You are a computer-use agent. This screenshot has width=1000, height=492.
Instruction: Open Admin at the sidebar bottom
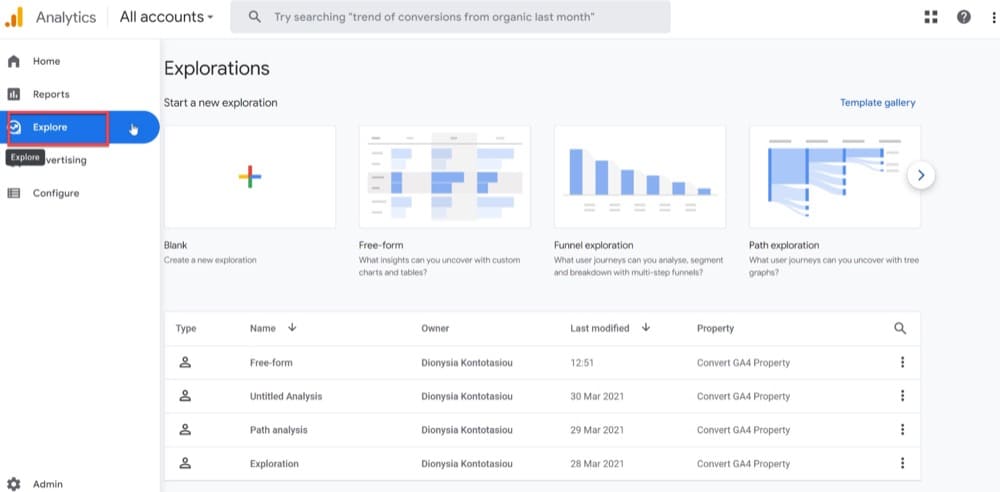pos(80,484)
